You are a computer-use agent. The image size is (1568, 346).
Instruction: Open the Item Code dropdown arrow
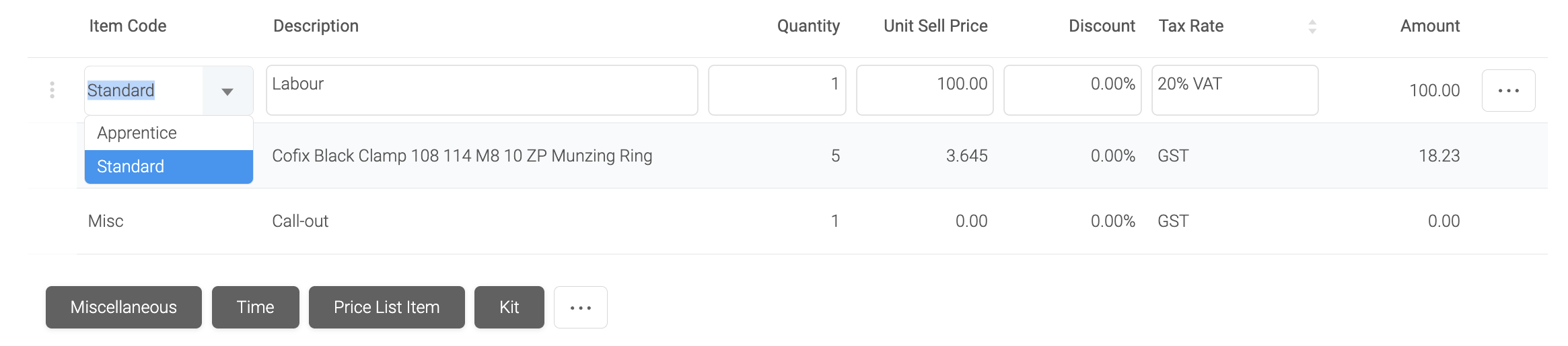click(227, 91)
